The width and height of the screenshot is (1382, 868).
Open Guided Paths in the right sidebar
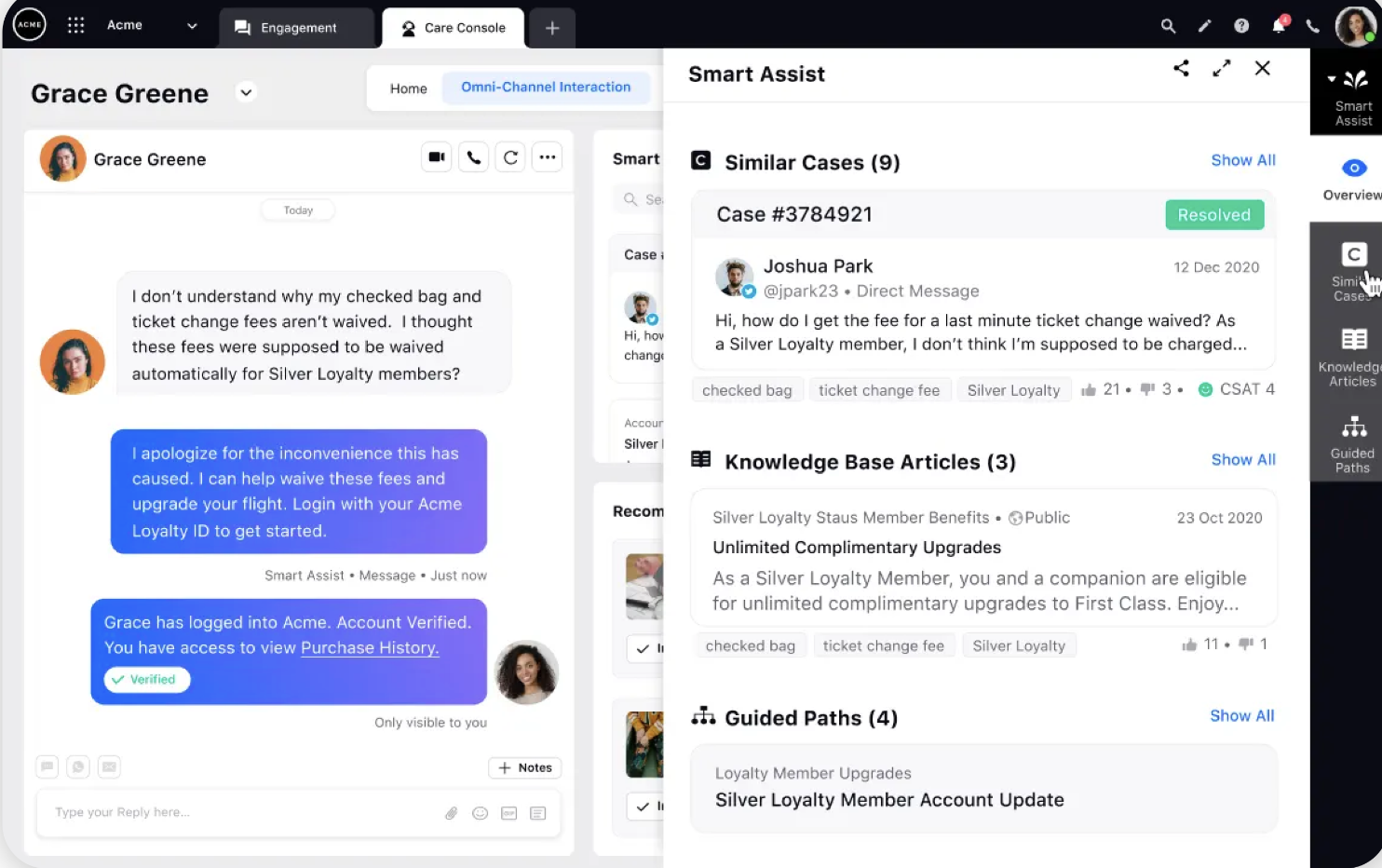1353,444
